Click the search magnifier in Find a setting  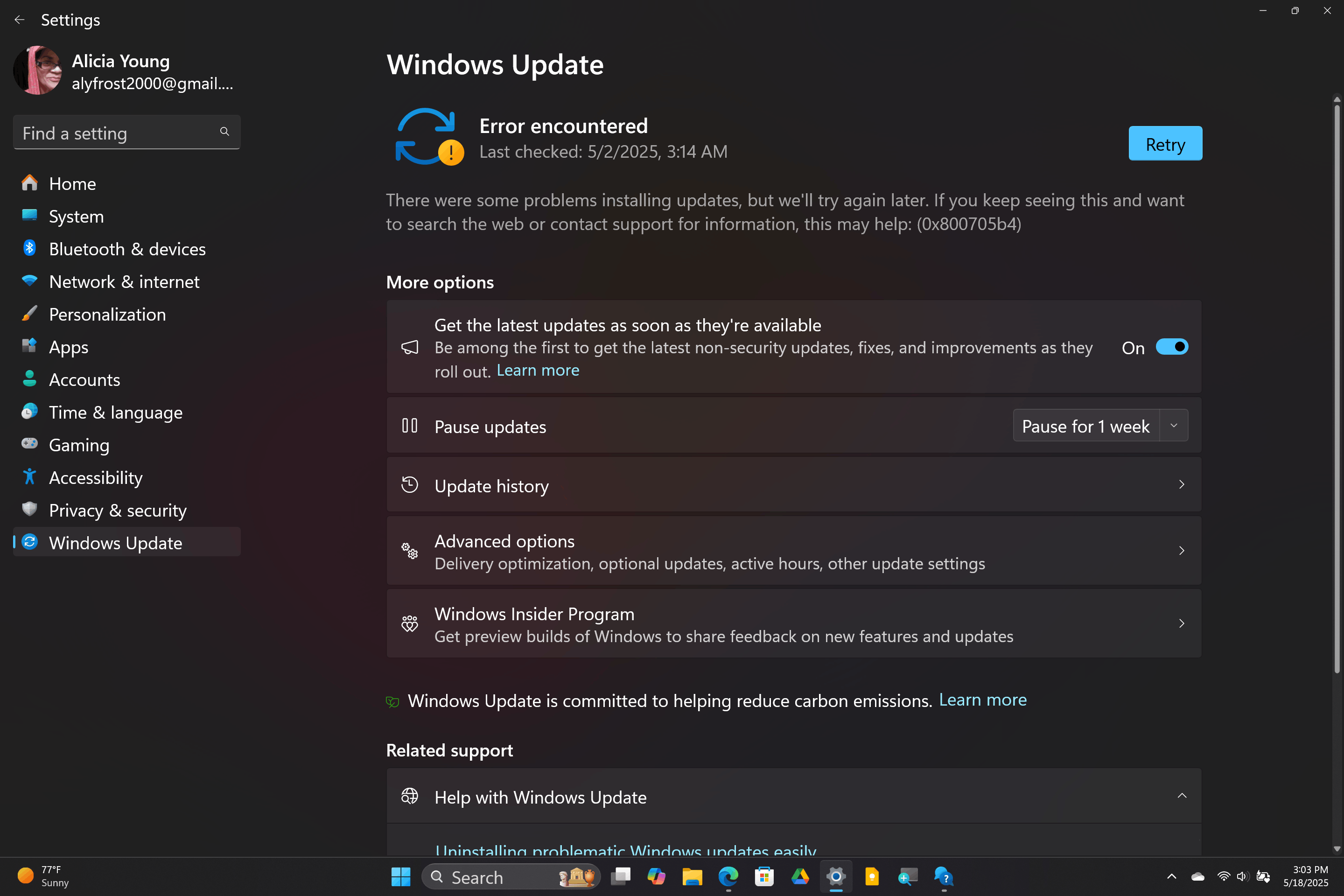pyautogui.click(x=224, y=132)
